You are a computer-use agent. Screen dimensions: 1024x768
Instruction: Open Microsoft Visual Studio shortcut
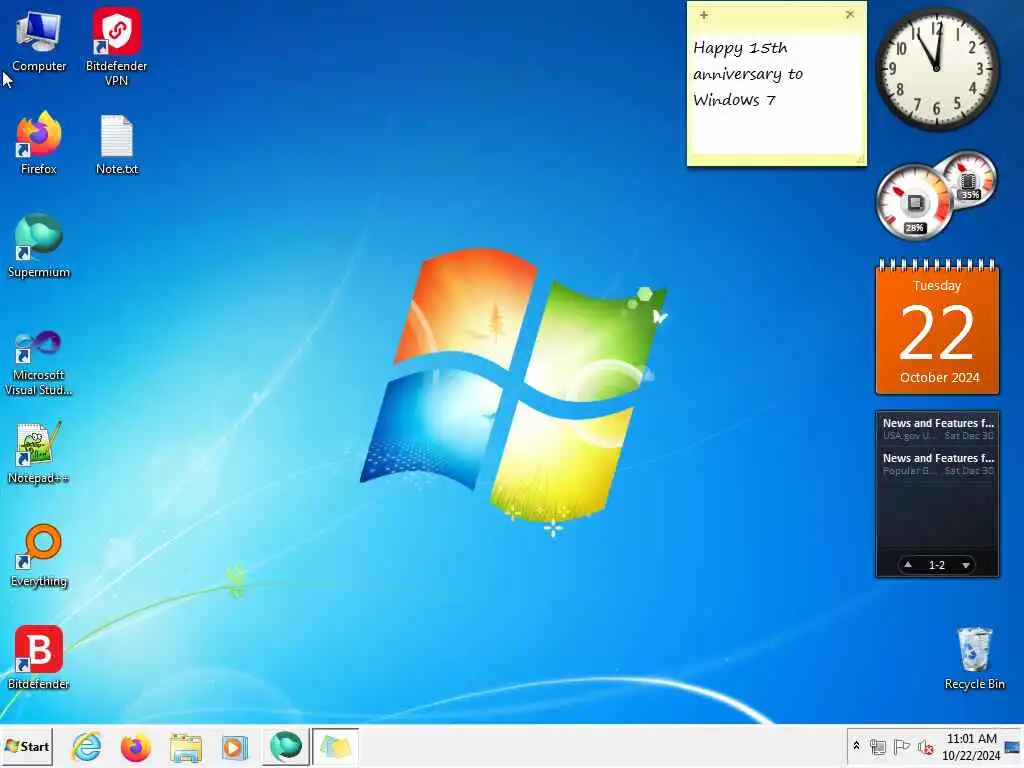coord(39,362)
